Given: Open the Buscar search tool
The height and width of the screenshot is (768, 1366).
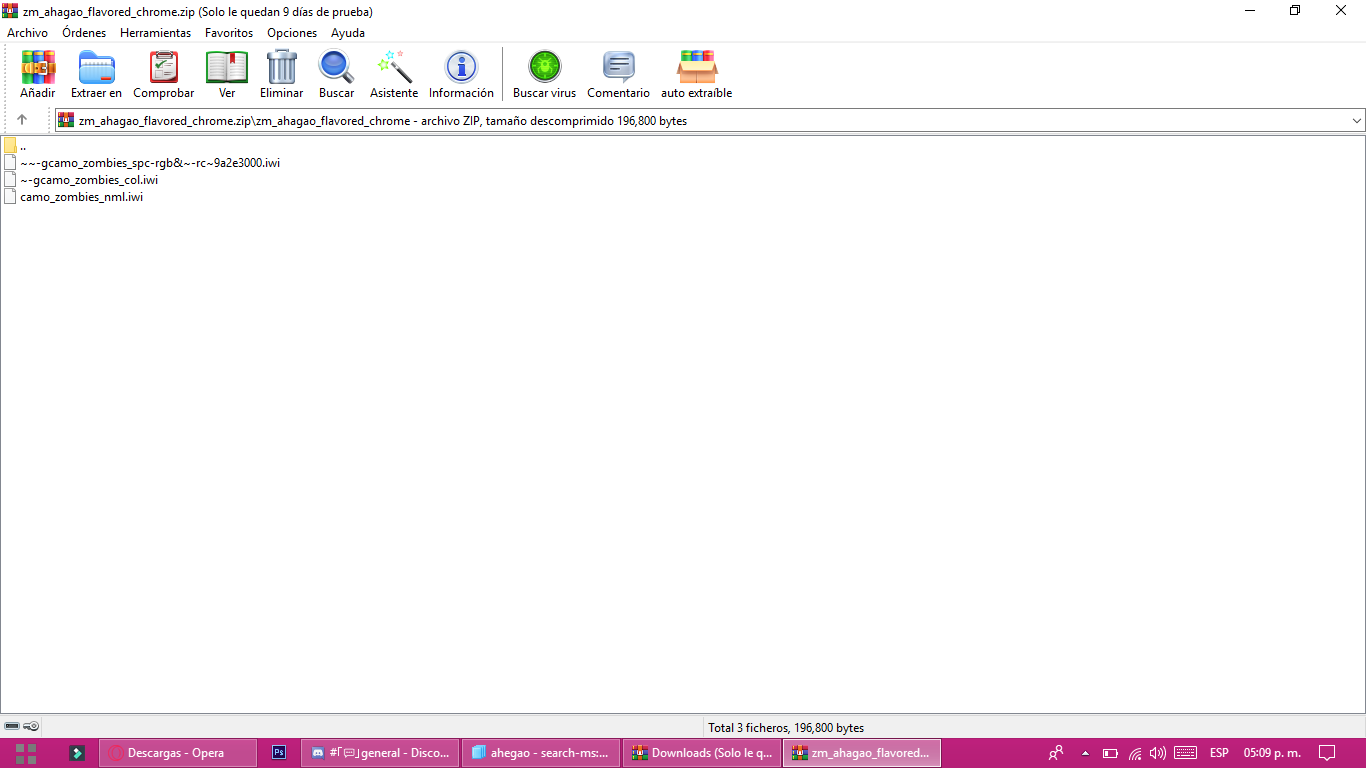Looking at the screenshot, I should point(337,75).
